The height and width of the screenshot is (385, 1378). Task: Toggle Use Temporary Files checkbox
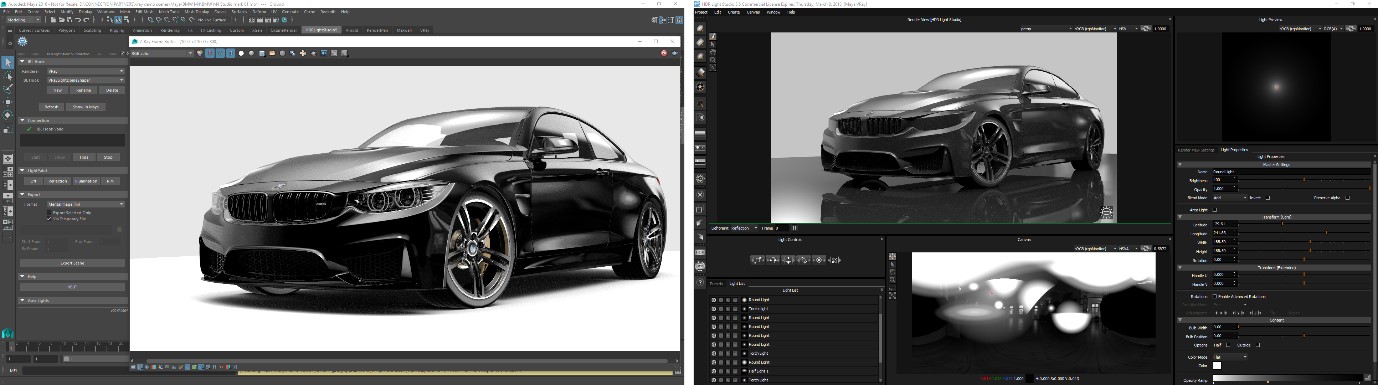50,219
